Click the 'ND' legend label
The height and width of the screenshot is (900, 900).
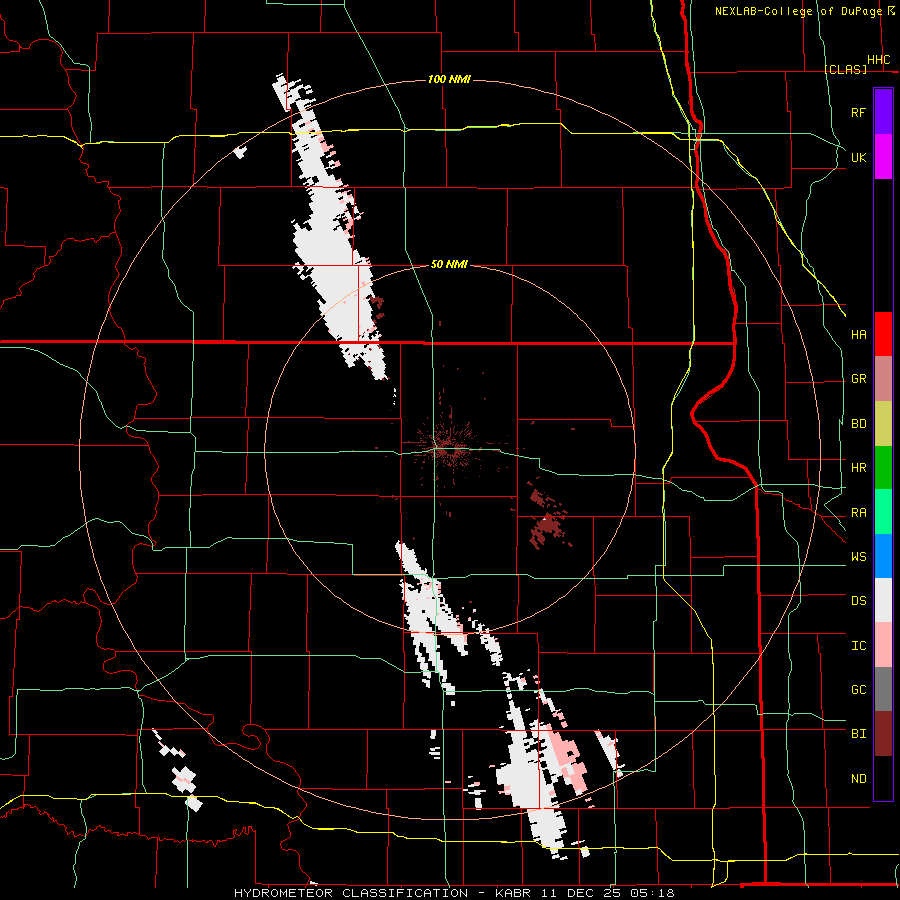pyautogui.click(x=858, y=779)
